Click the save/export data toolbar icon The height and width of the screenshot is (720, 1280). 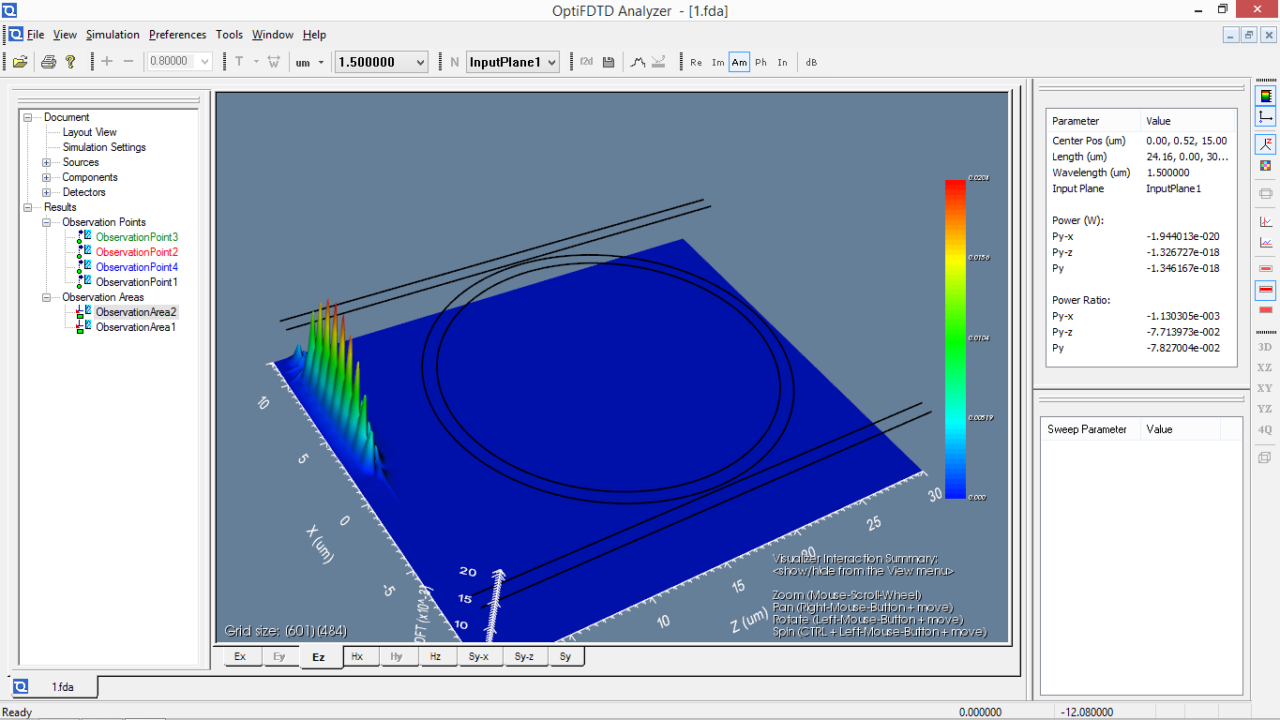click(608, 61)
